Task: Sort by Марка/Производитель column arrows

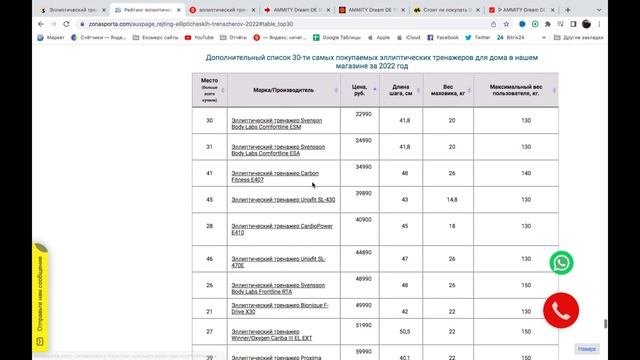Action: pos(336,90)
